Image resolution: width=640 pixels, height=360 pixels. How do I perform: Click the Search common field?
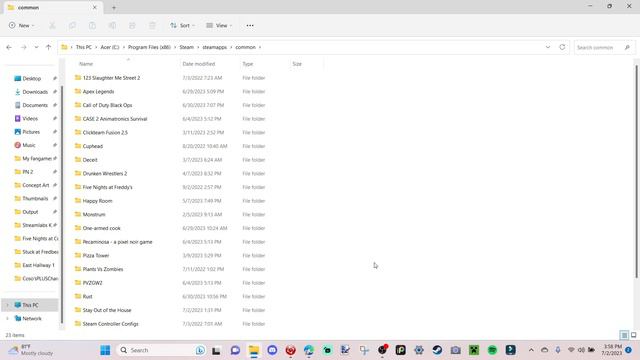click(604, 48)
